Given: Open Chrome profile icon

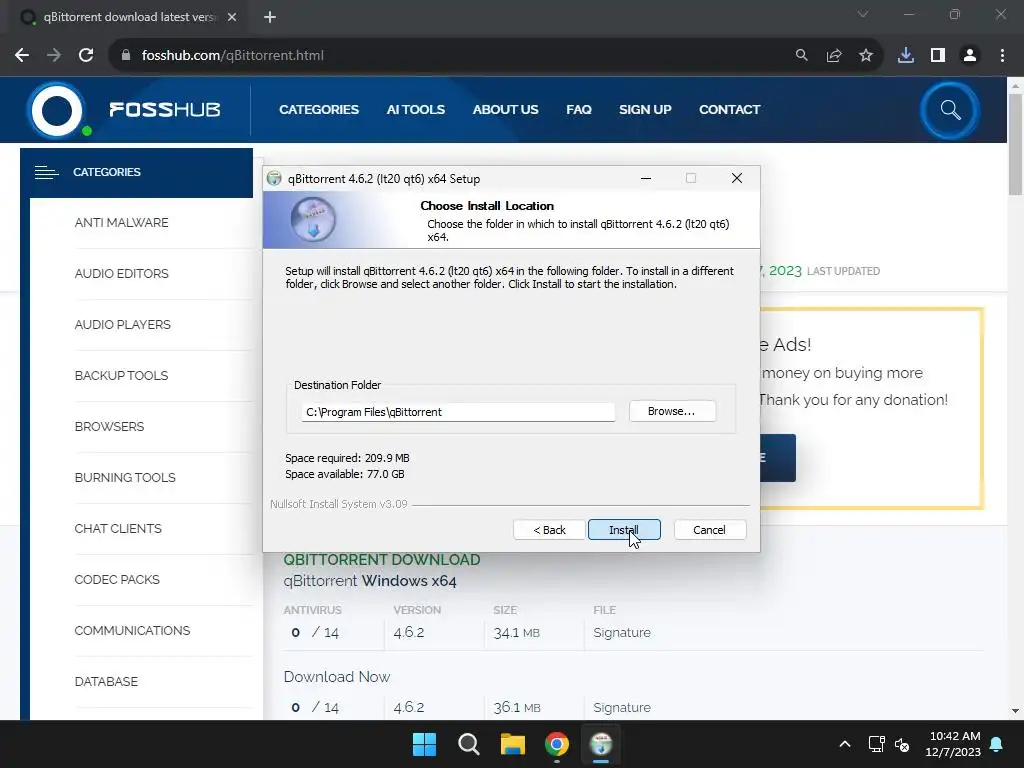Looking at the screenshot, I should pyautogui.click(x=970, y=56).
